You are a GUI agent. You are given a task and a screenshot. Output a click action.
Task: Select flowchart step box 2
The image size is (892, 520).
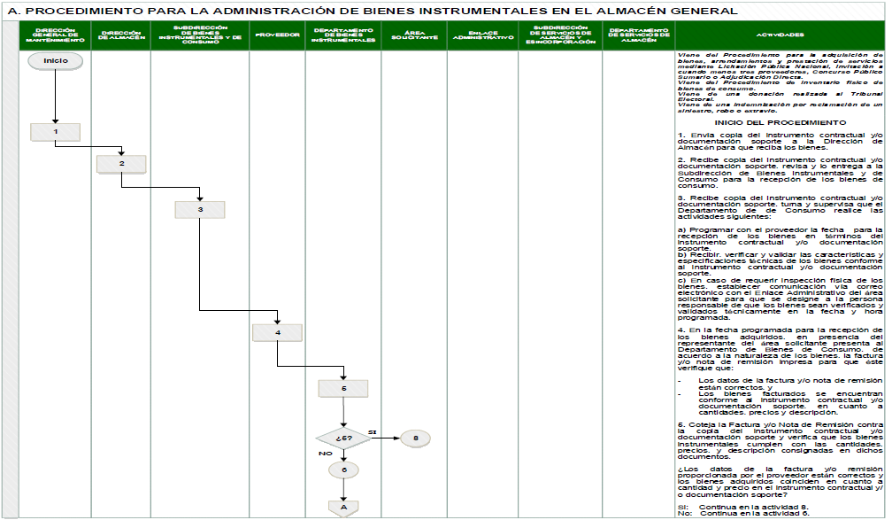click(122, 163)
